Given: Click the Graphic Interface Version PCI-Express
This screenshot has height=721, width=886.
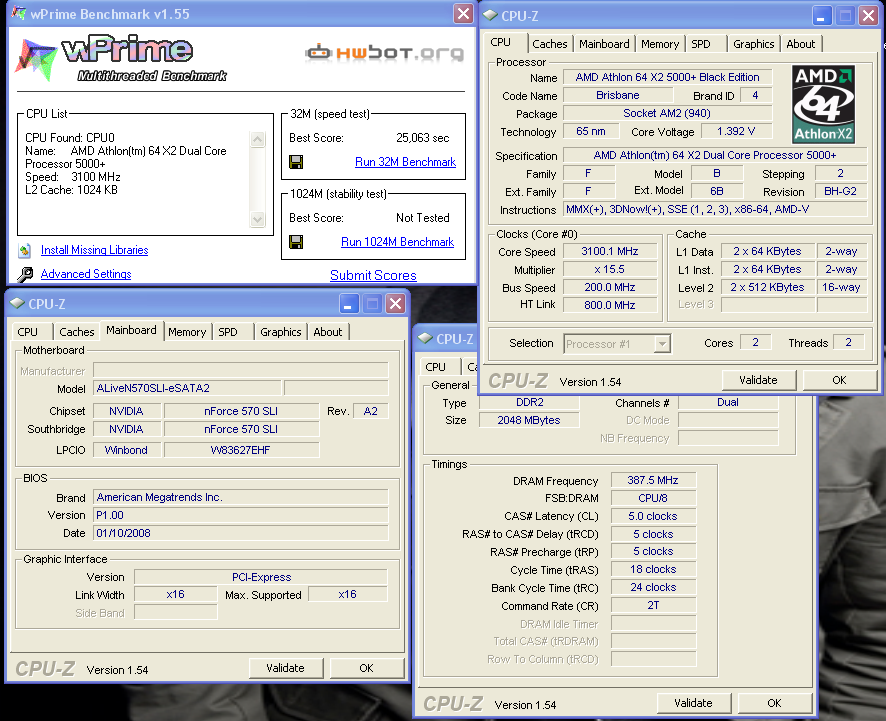Looking at the screenshot, I should [x=261, y=577].
